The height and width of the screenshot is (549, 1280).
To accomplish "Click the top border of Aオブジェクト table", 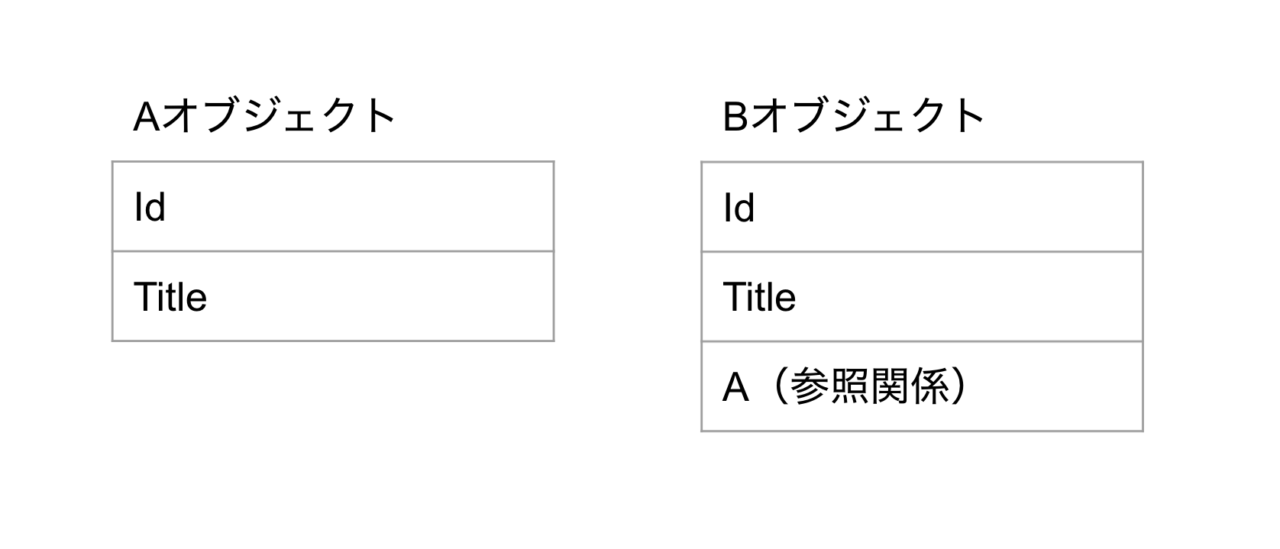I will pos(333,161).
